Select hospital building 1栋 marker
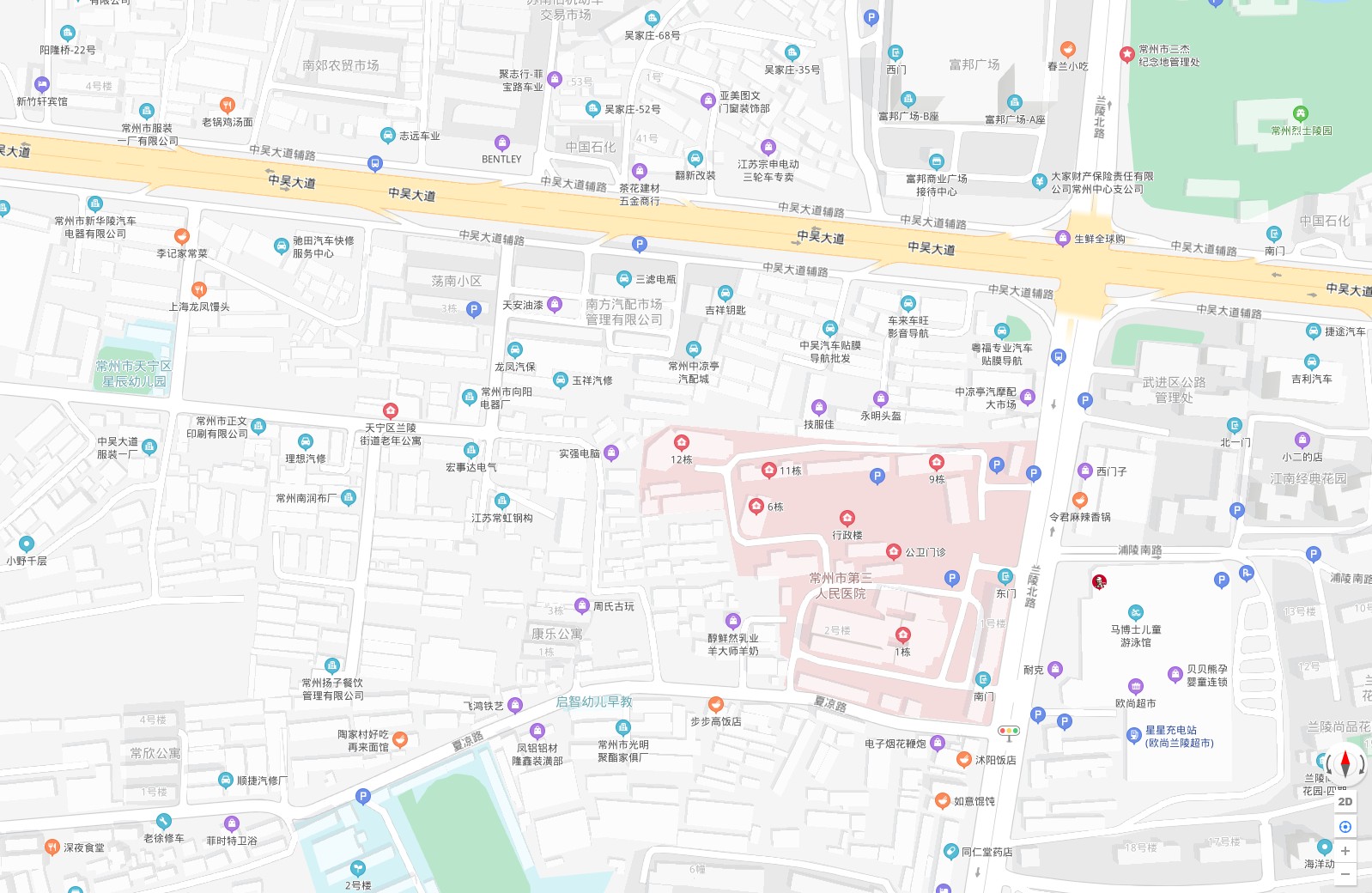Image resolution: width=1372 pixels, height=893 pixels. [902, 635]
